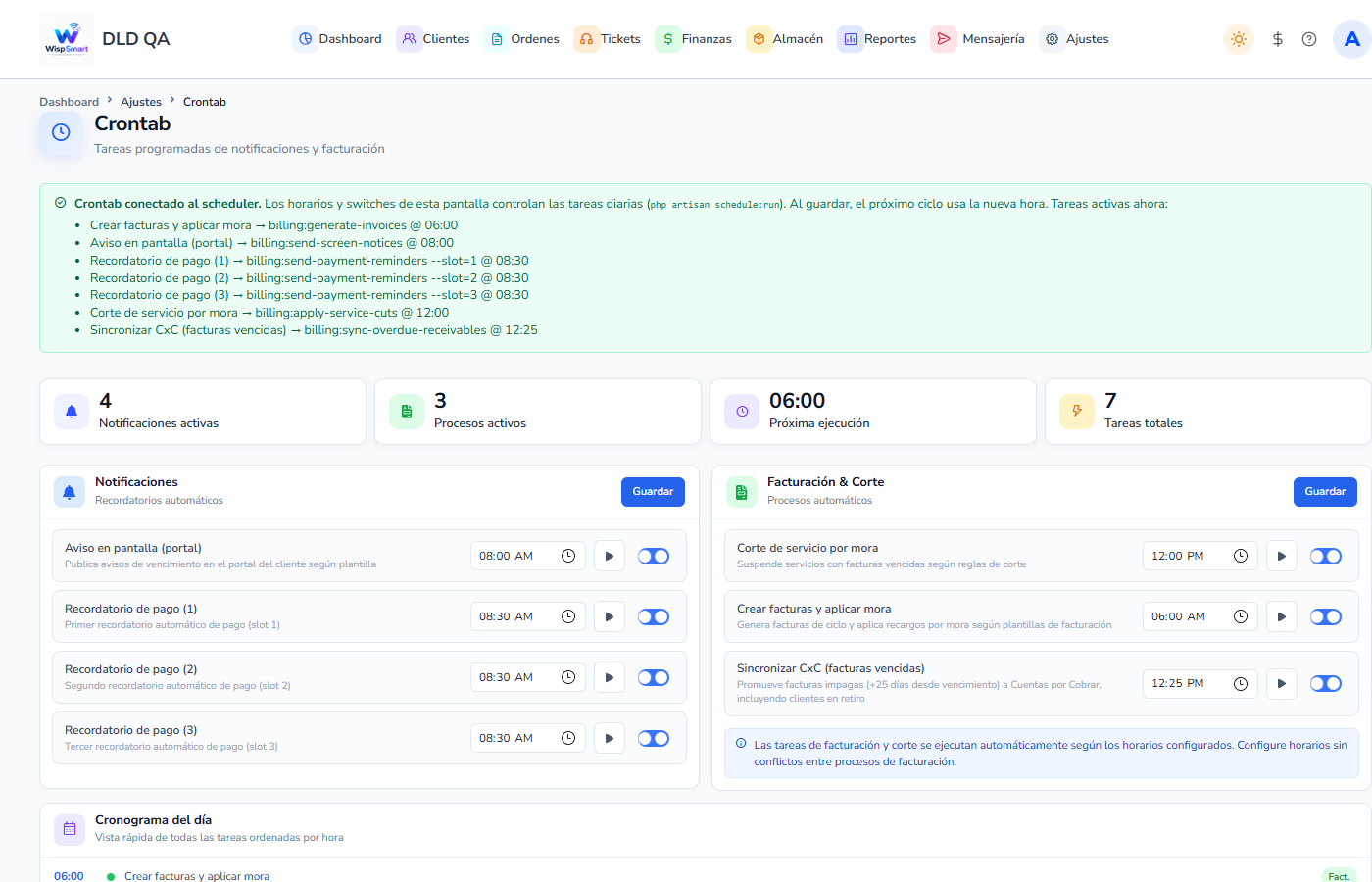The width and height of the screenshot is (1372, 882).
Task: Toggle 'Sincronizar CxC (facturas vencidas)' switch
Action: (1326, 683)
